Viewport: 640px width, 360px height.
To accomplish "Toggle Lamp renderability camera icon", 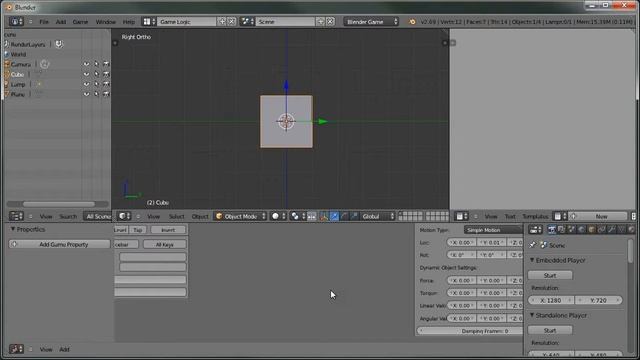I will tap(106, 84).
